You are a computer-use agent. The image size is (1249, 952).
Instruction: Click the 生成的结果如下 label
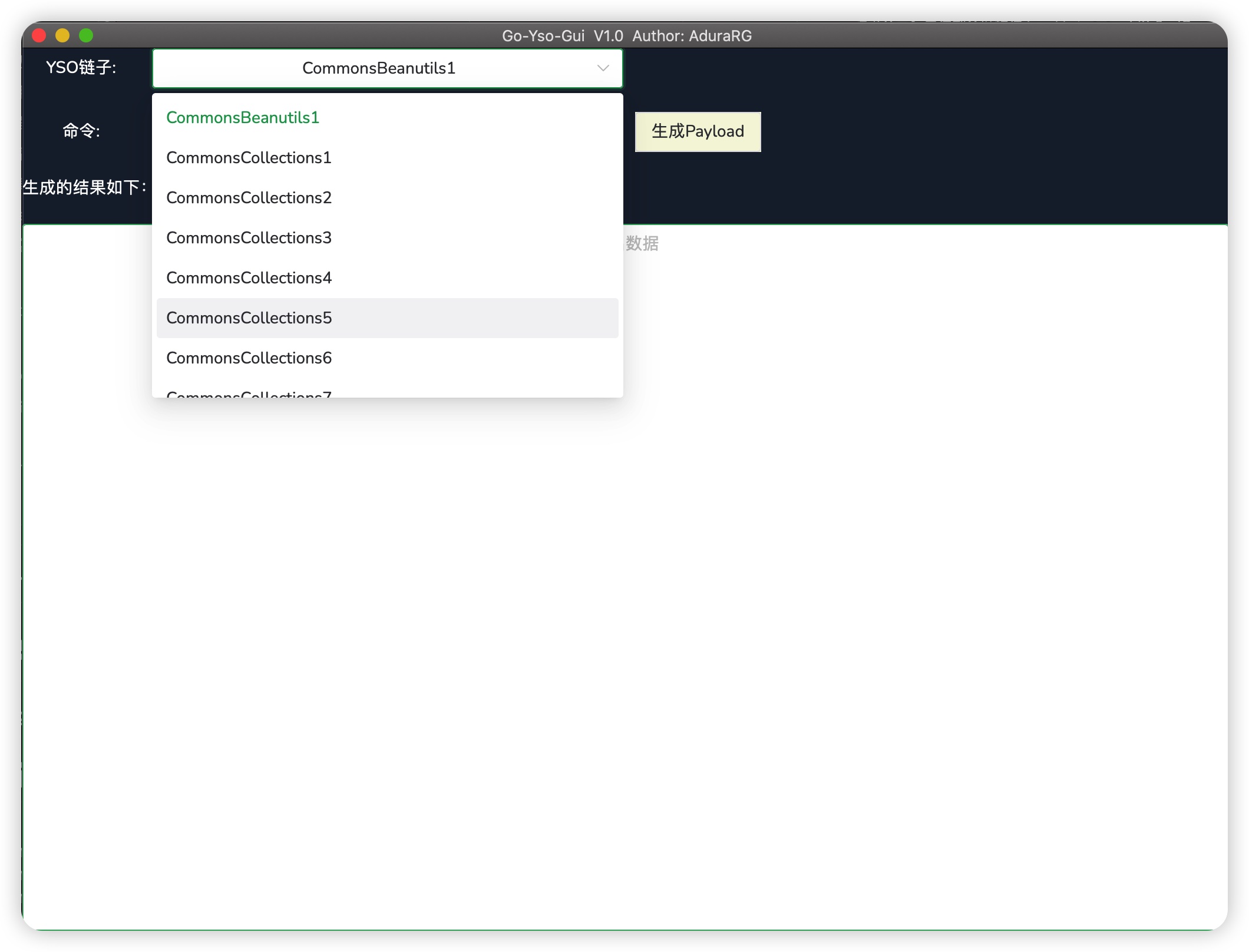pyautogui.click(x=84, y=187)
